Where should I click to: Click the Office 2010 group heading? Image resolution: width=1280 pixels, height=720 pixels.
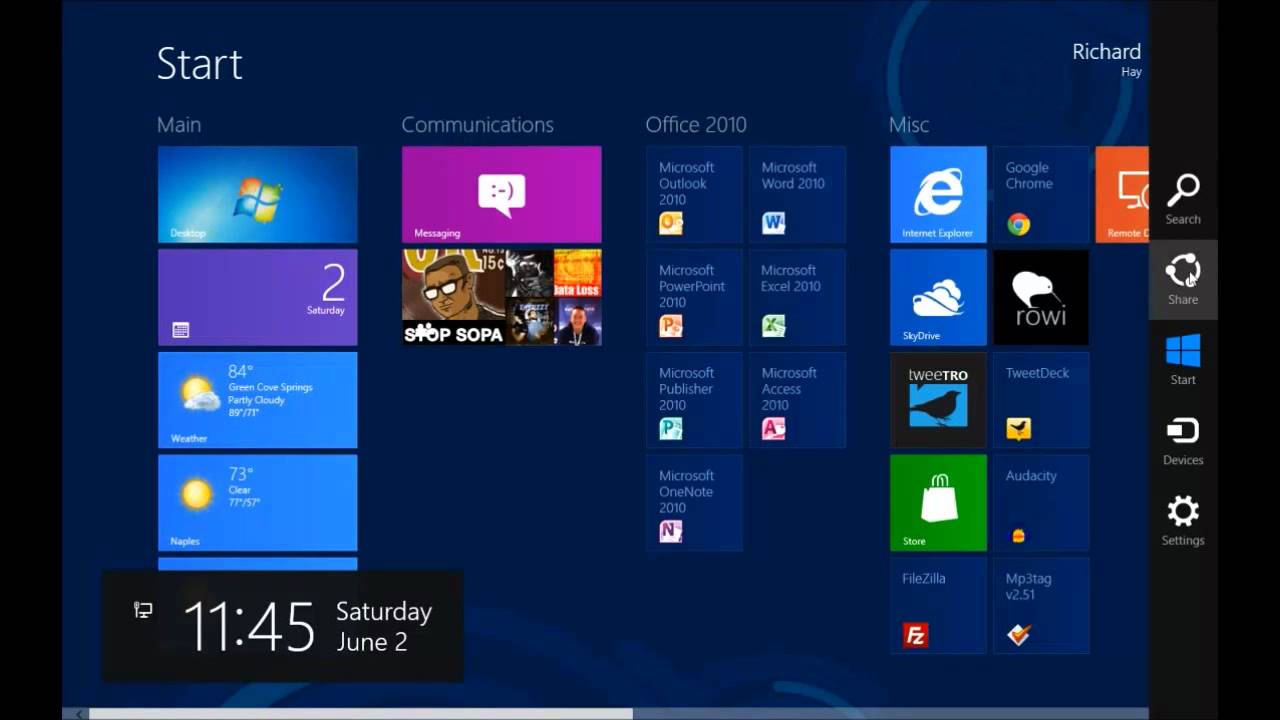click(696, 125)
